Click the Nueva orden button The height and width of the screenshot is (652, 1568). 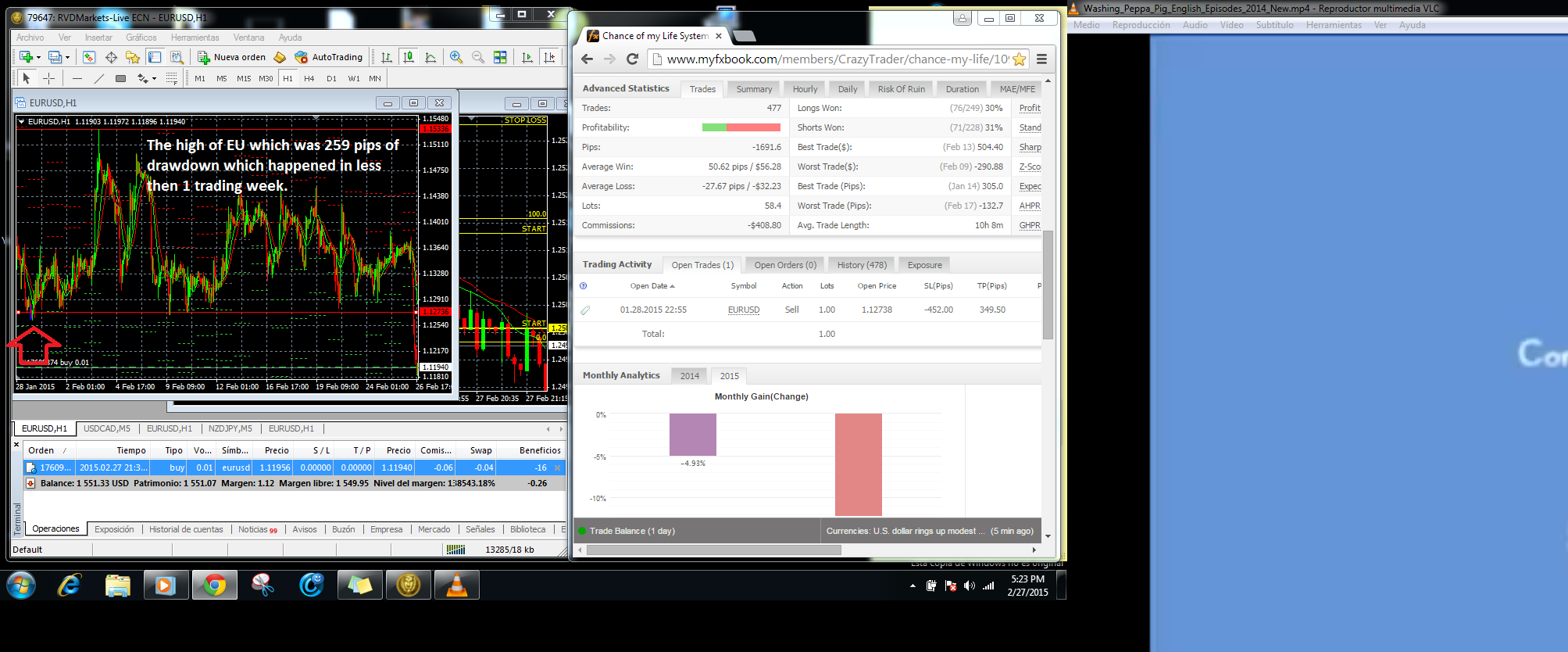[x=231, y=57]
